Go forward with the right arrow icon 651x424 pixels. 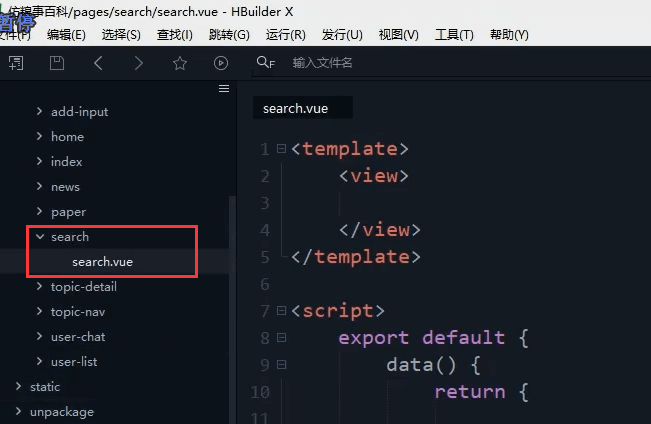pyautogui.click(x=139, y=63)
